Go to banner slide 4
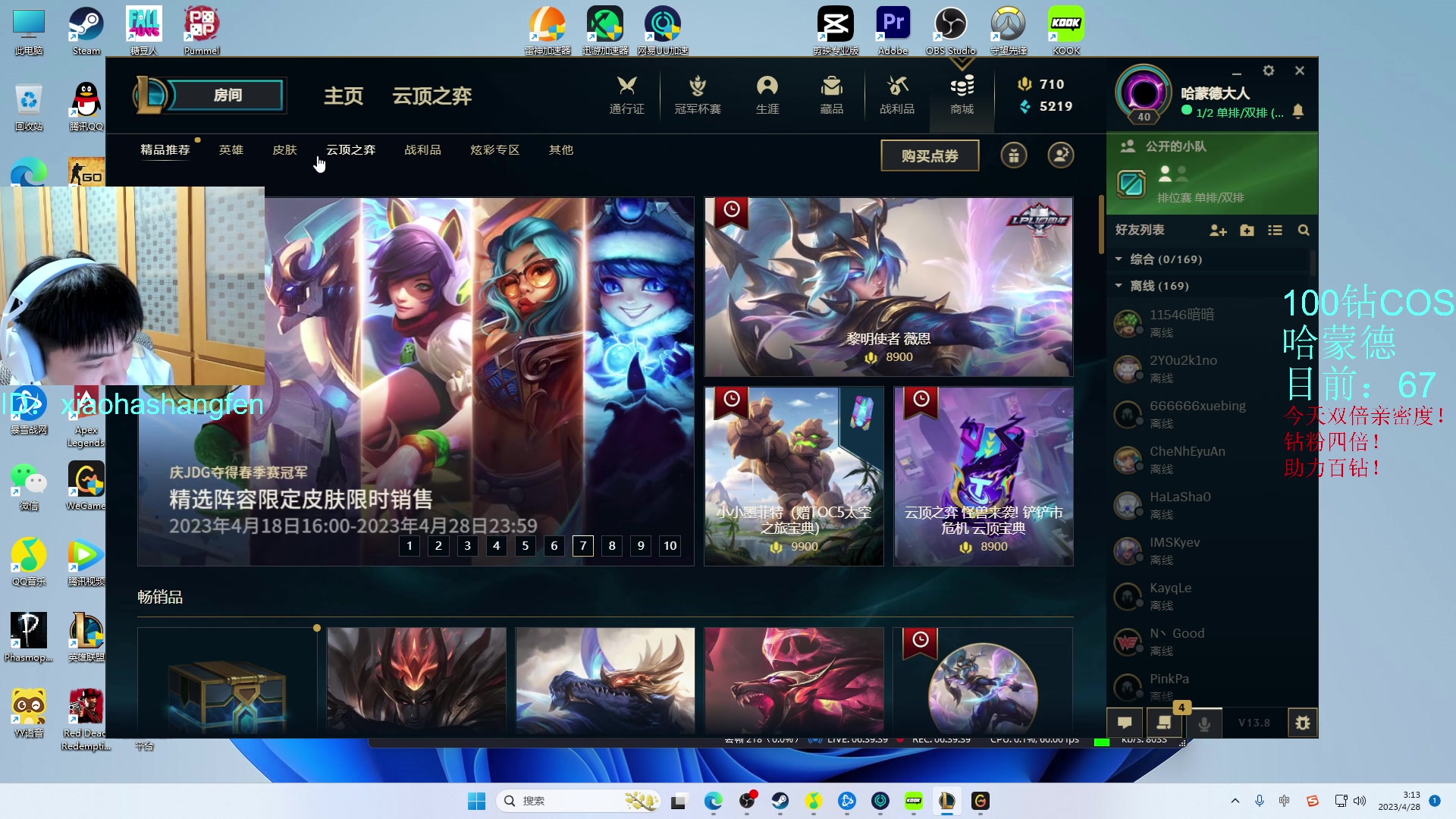 click(x=497, y=546)
